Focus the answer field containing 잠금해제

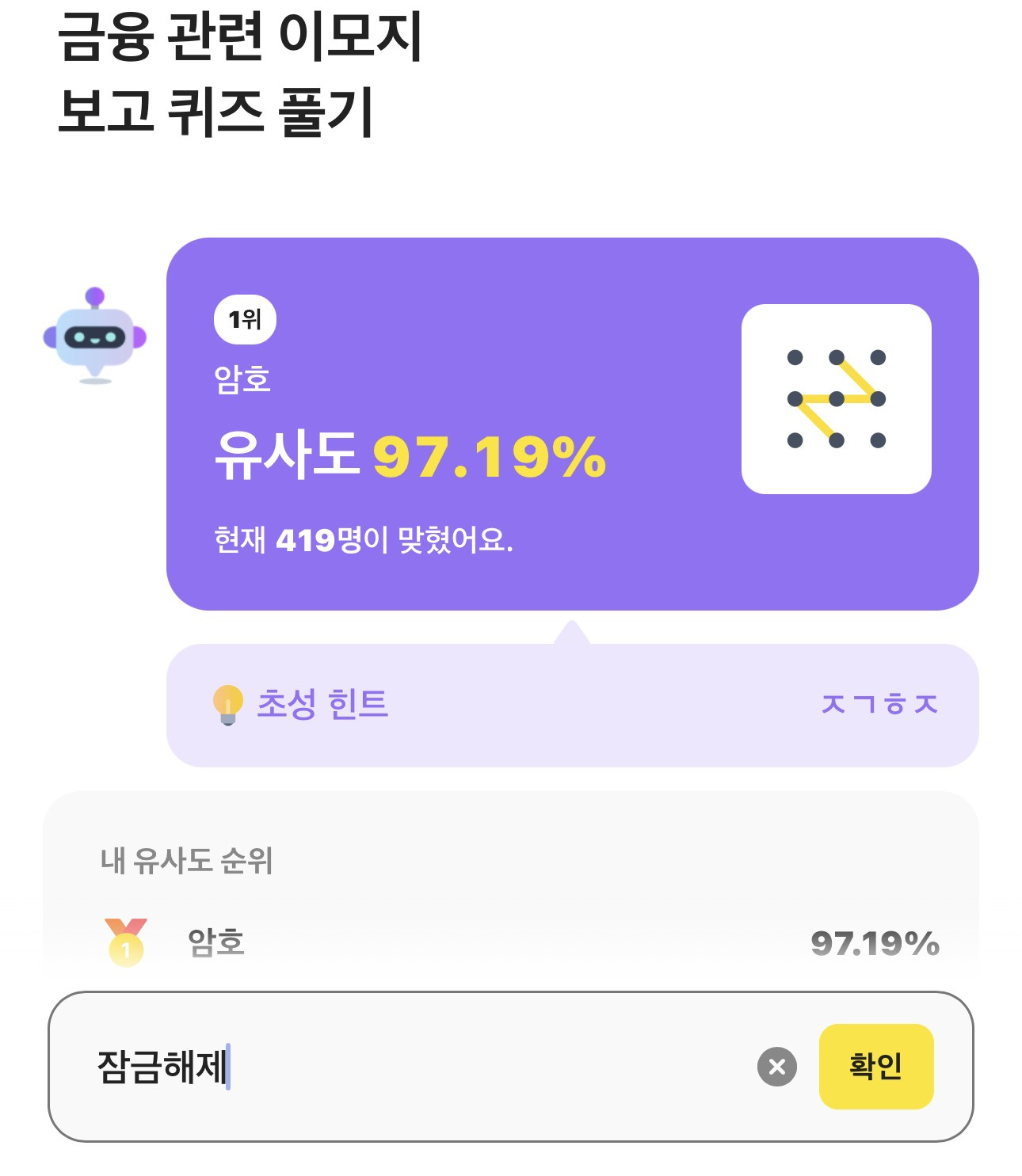point(412,1066)
